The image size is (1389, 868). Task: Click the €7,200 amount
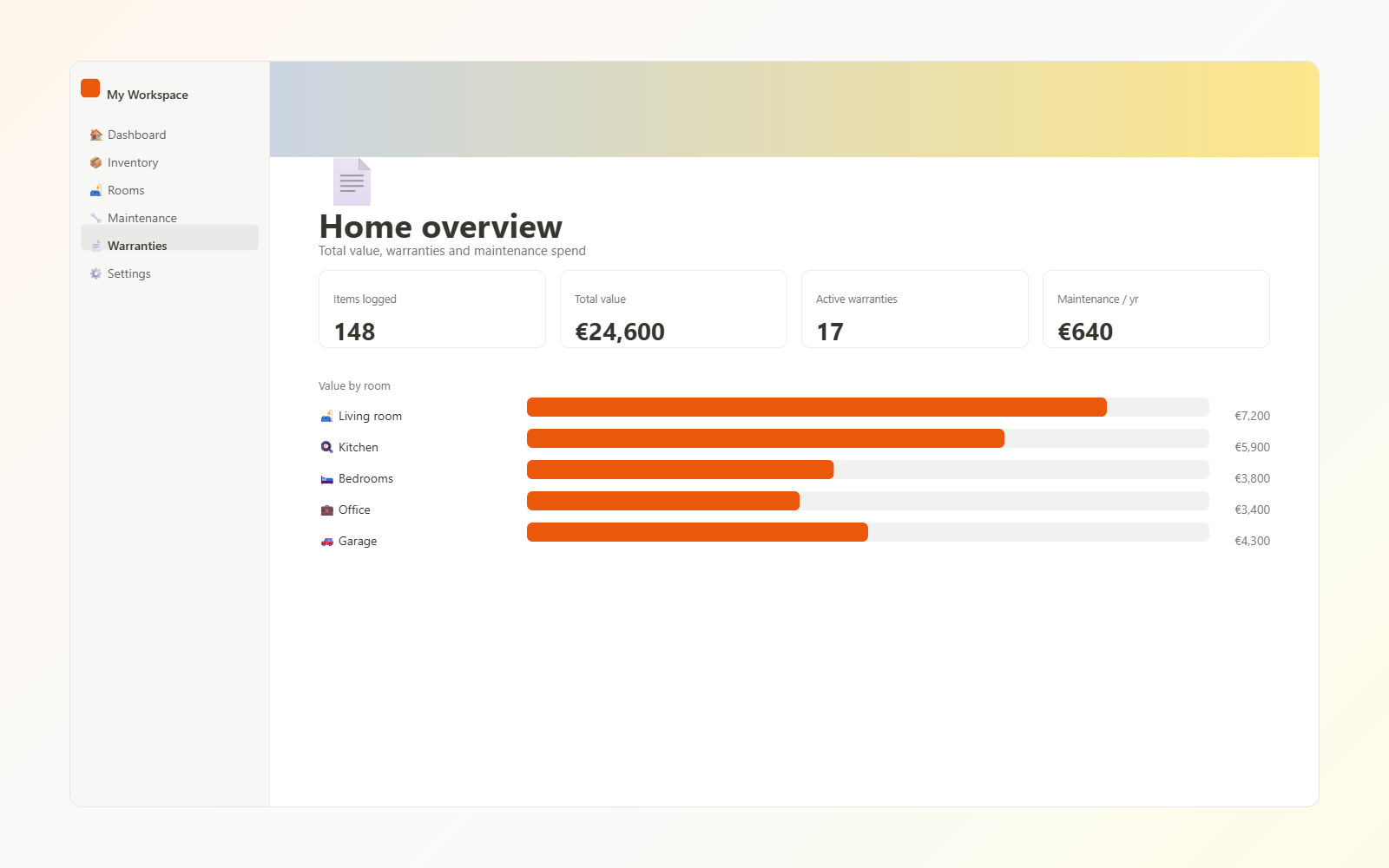pyautogui.click(x=1252, y=416)
